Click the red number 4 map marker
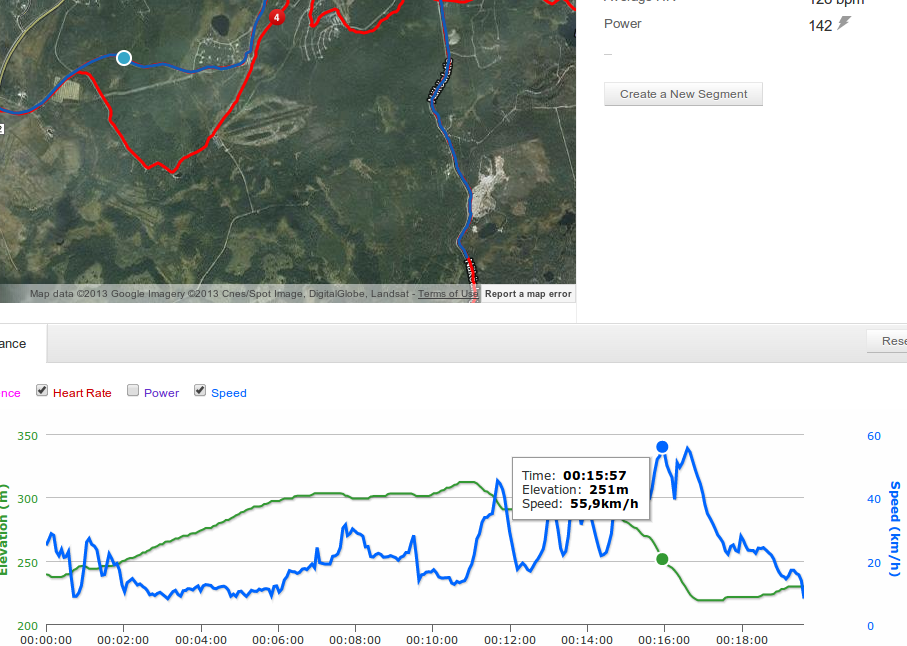Viewport: 907px width, 646px height. (277, 16)
